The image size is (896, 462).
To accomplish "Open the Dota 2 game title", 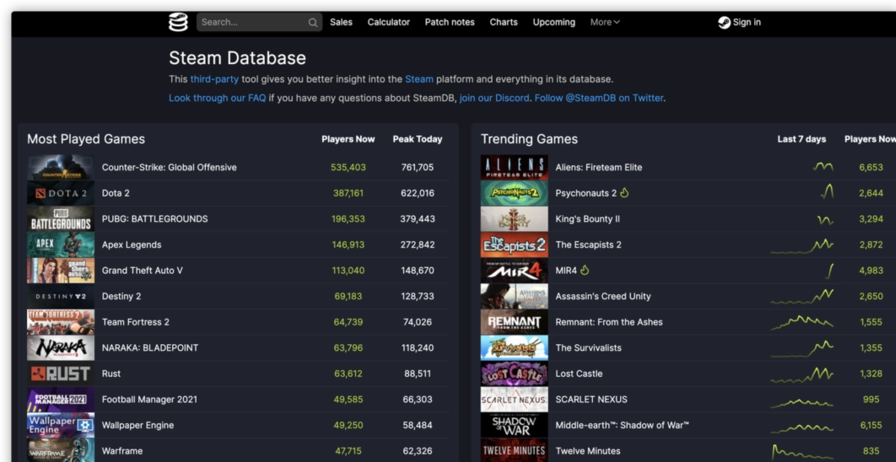I will tap(115, 193).
